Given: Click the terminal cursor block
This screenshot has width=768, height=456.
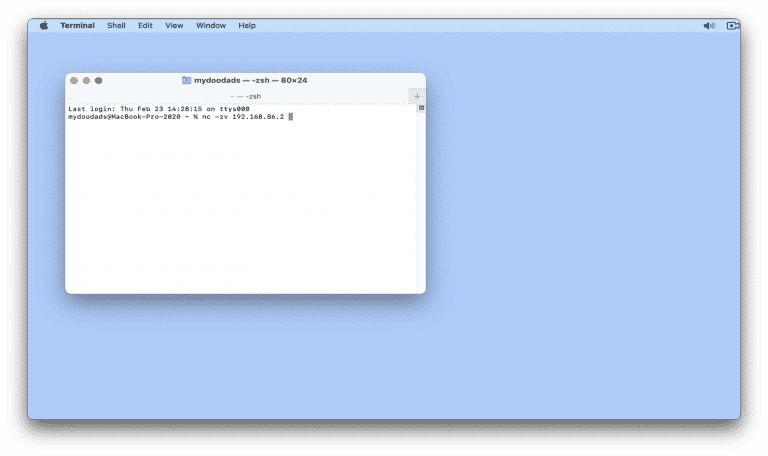Looking at the screenshot, I should tap(290, 117).
